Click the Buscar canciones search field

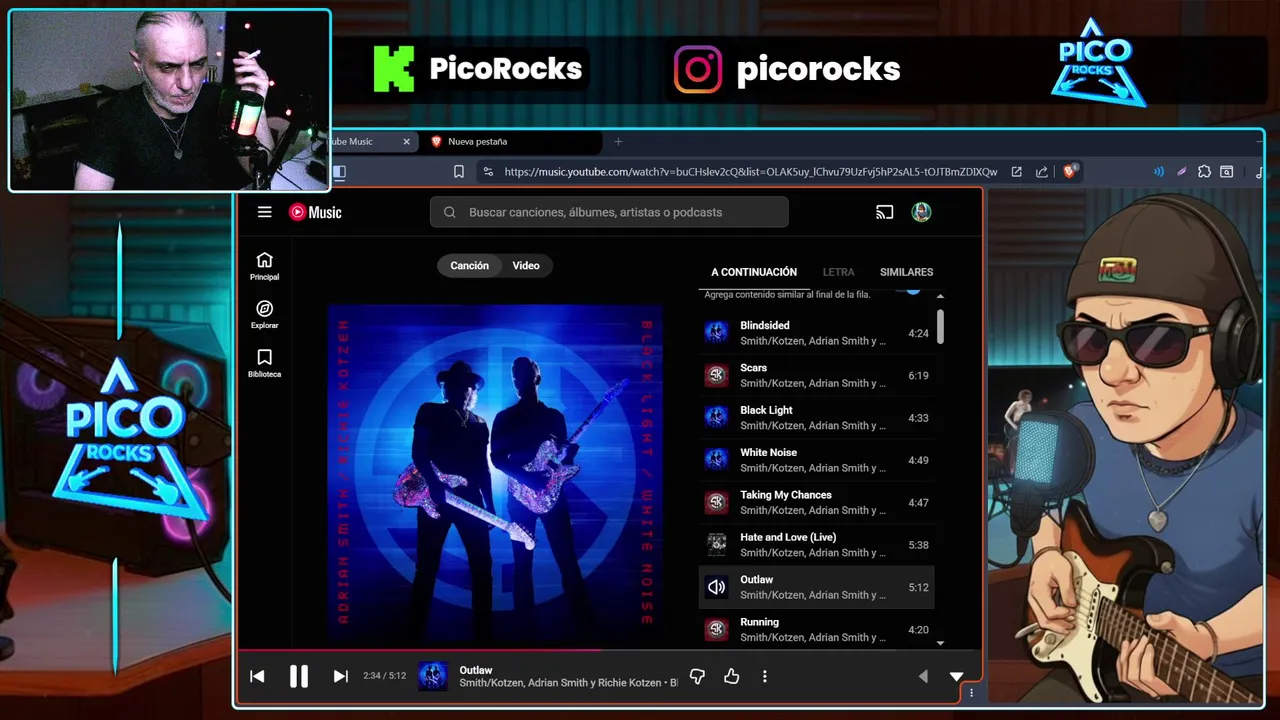click(x=609, y=212)
